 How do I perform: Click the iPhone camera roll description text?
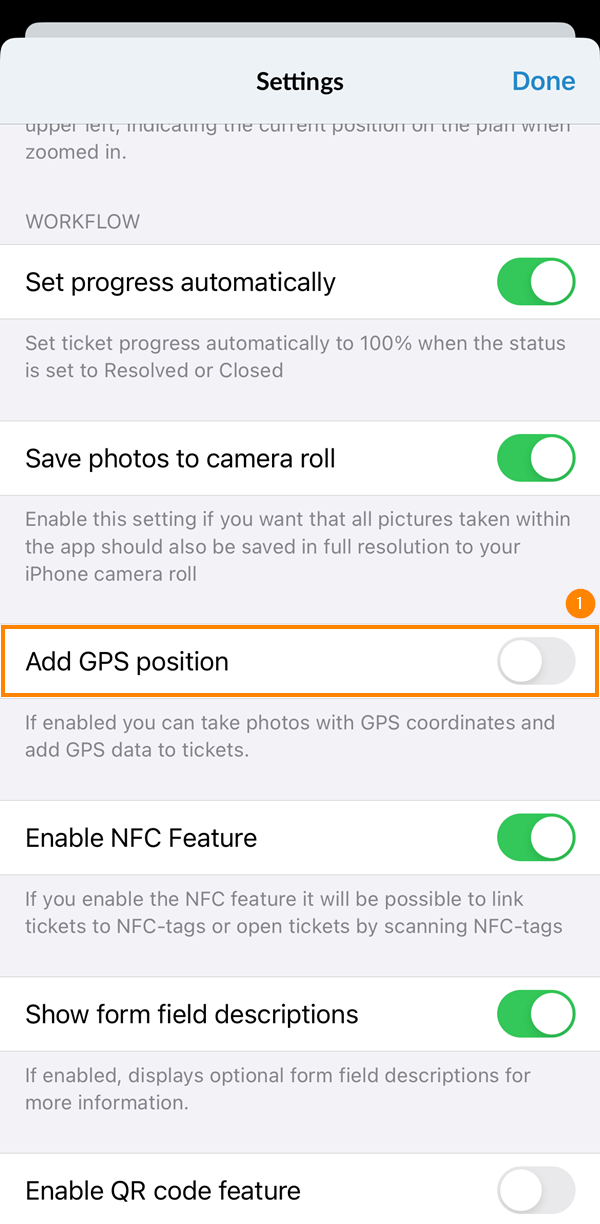(x=297, y=547)
